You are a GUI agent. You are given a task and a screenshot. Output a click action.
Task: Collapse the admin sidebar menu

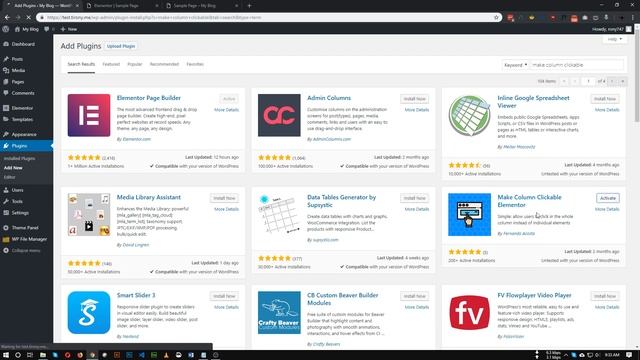(x=25, y=251)
